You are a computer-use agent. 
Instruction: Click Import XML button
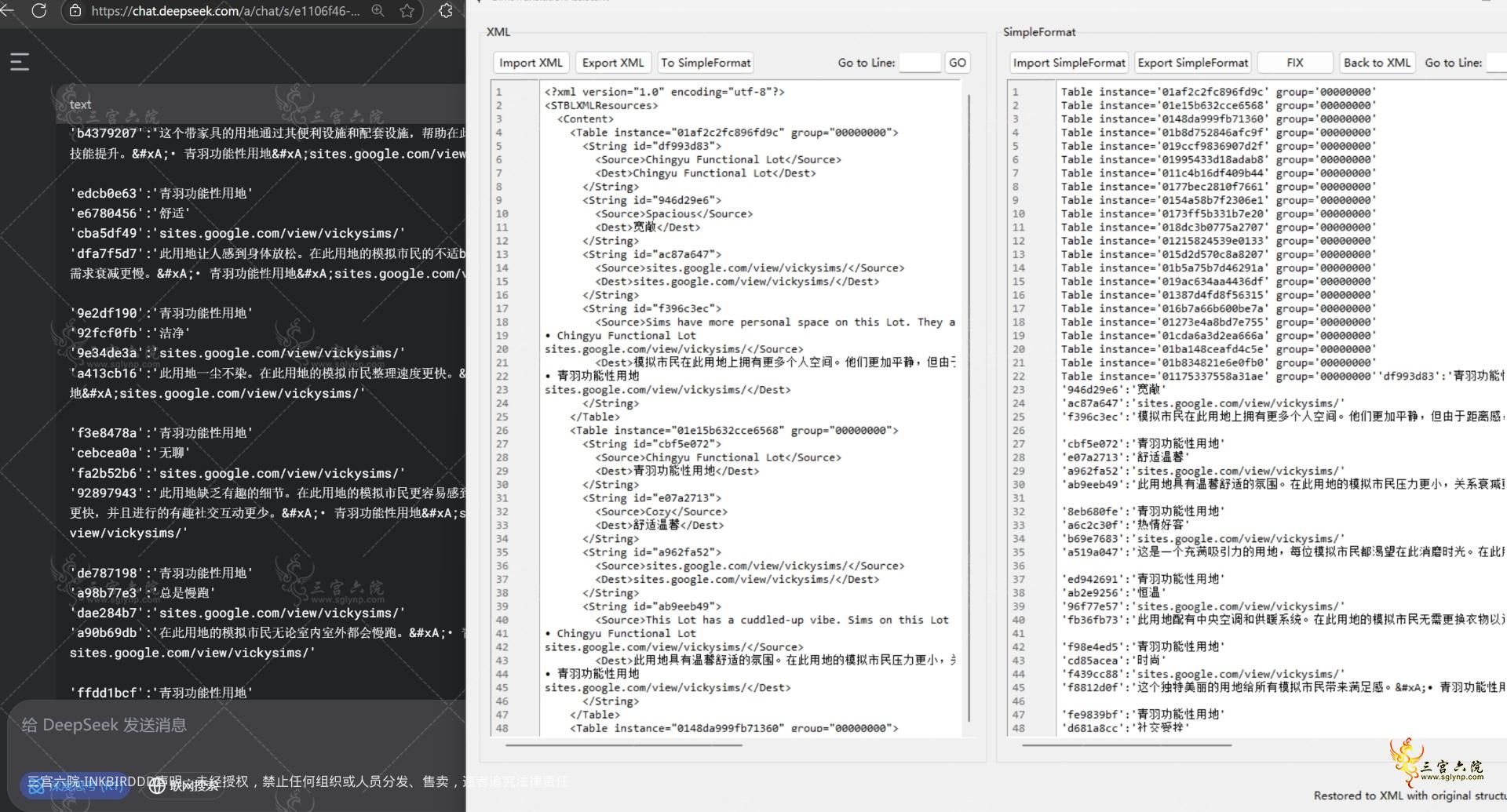tap(531, 63)
